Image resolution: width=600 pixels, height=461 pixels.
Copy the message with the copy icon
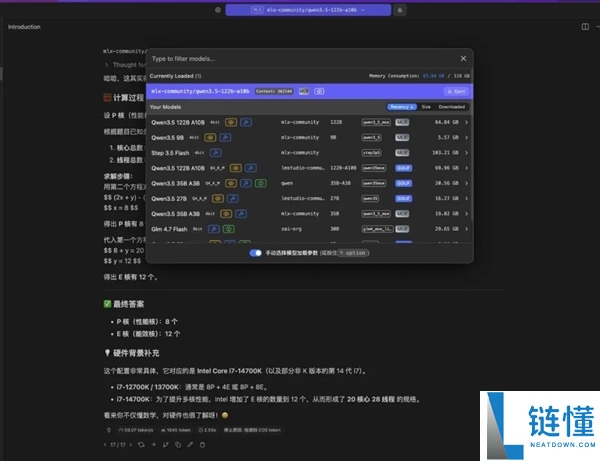coord(178,445)
